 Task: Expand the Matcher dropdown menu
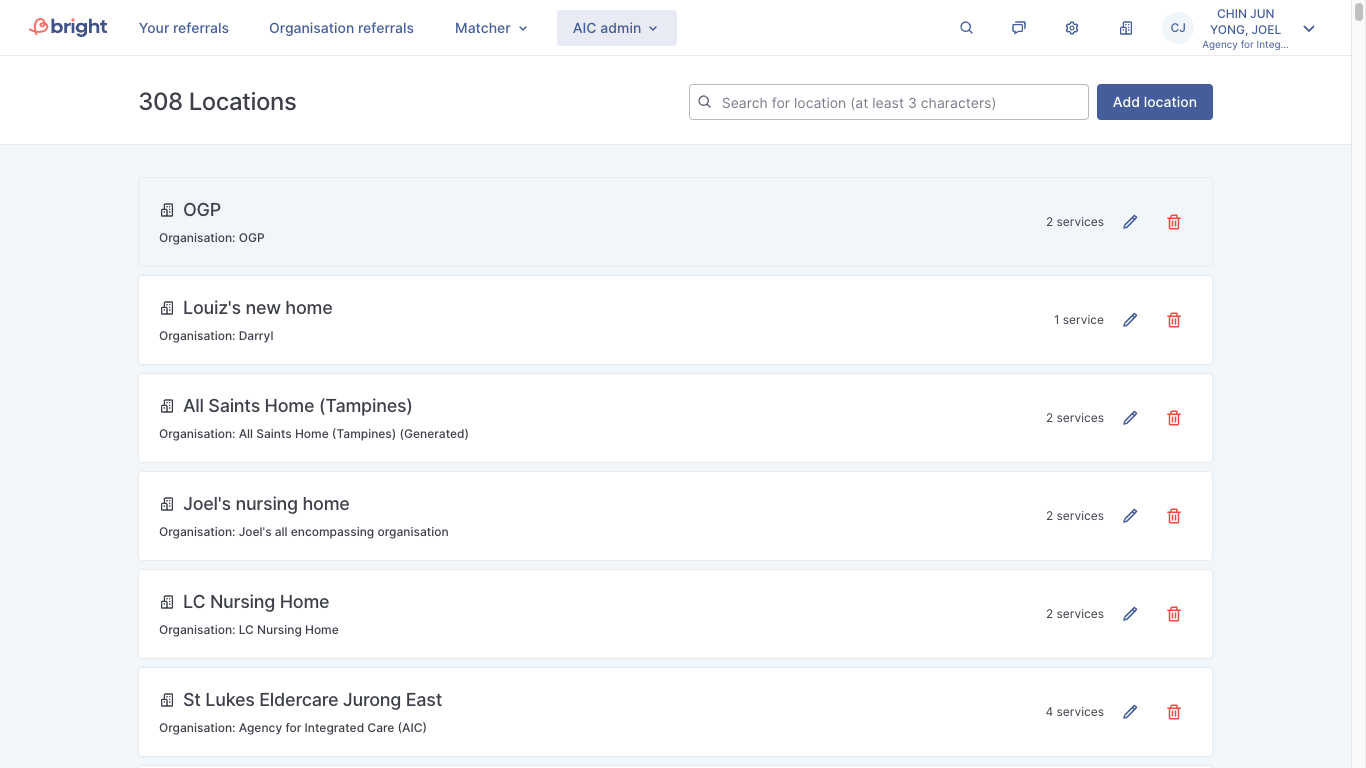pos(491,28)
